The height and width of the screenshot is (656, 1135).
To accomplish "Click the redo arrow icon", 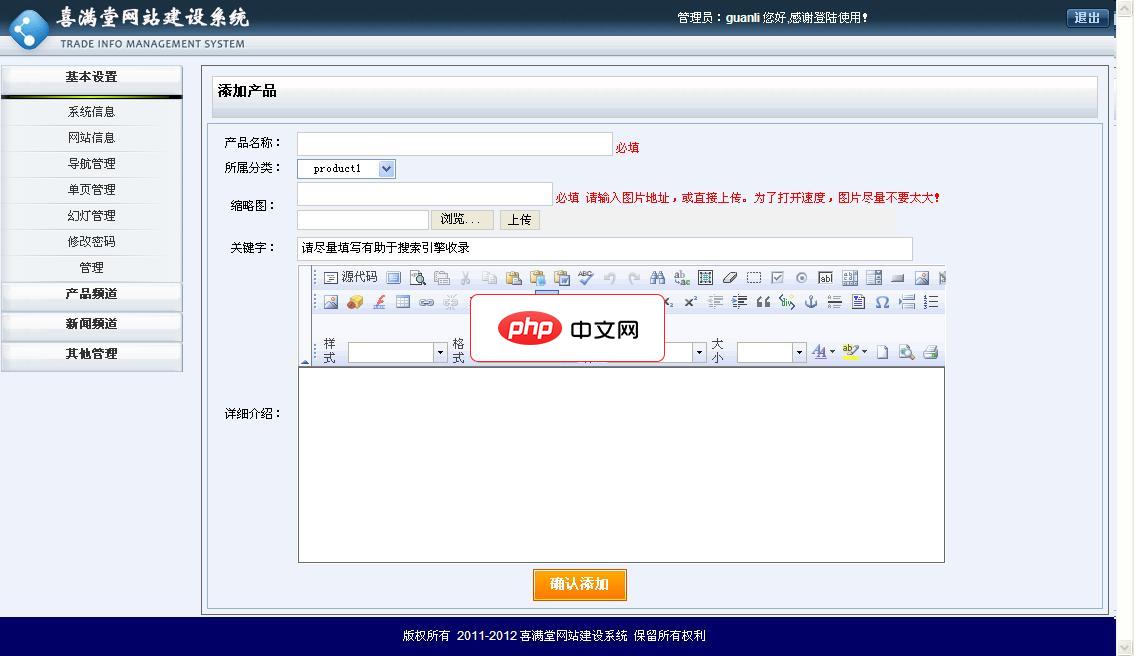I will pyautogui.click(x=633, y=277).
